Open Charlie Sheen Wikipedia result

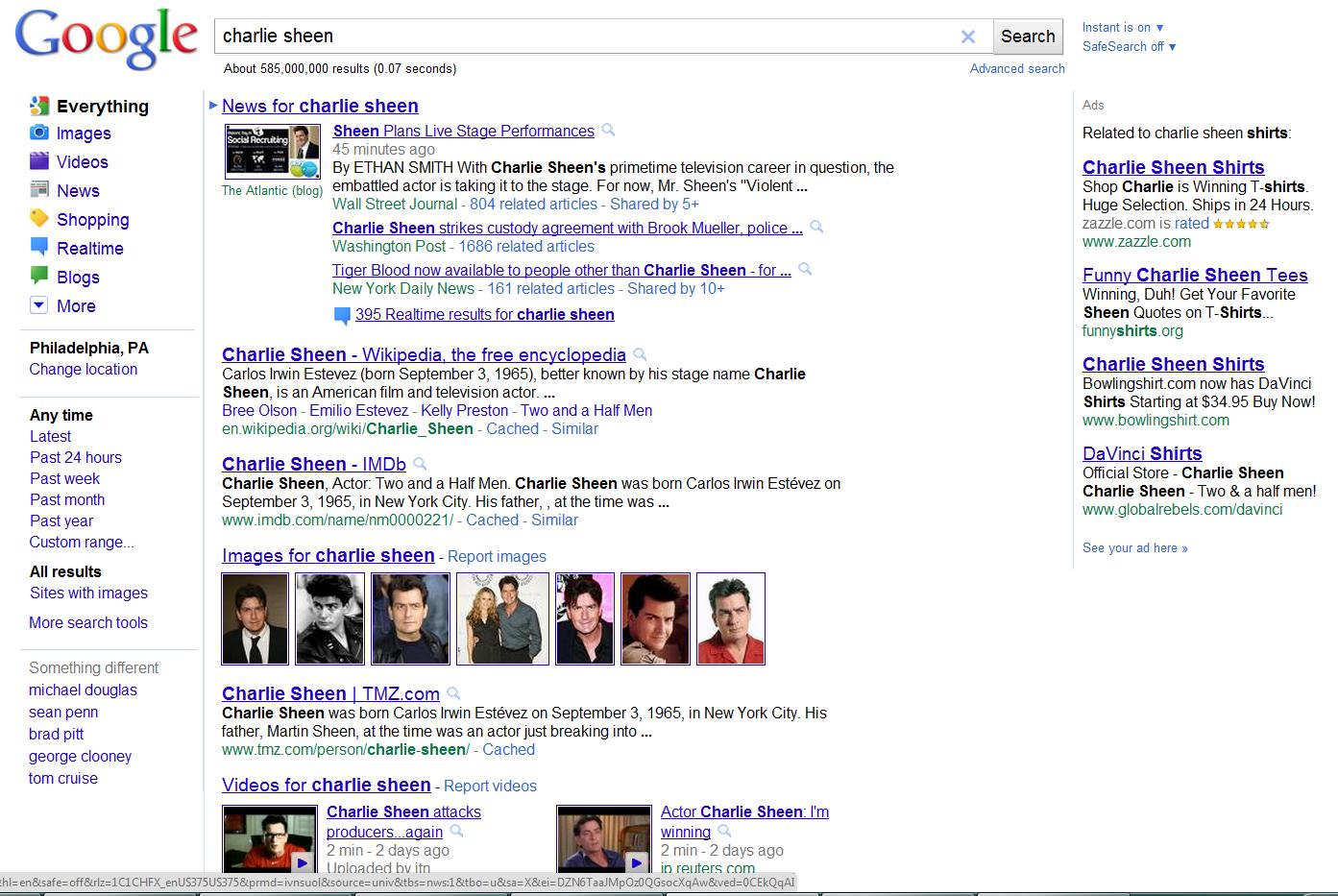tap(424, 354)
